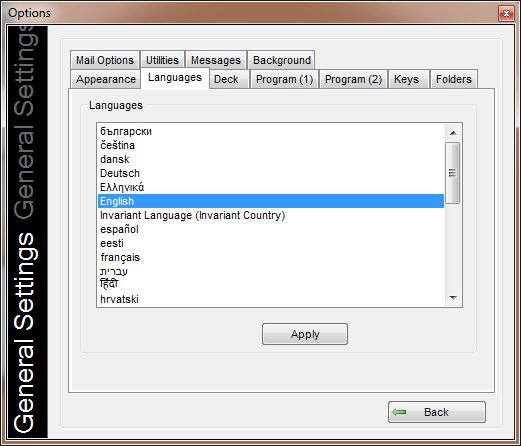Screen dimensions: 521x446
Task: Choose français in the list
Action: 271,257
